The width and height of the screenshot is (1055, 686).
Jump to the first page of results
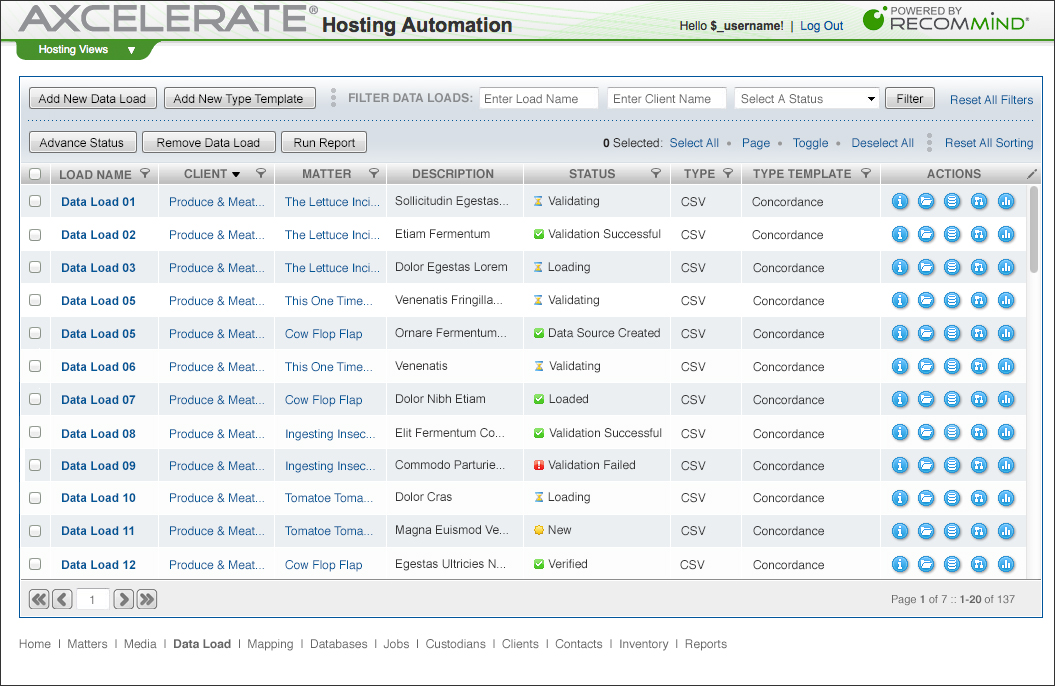(40, 599)
